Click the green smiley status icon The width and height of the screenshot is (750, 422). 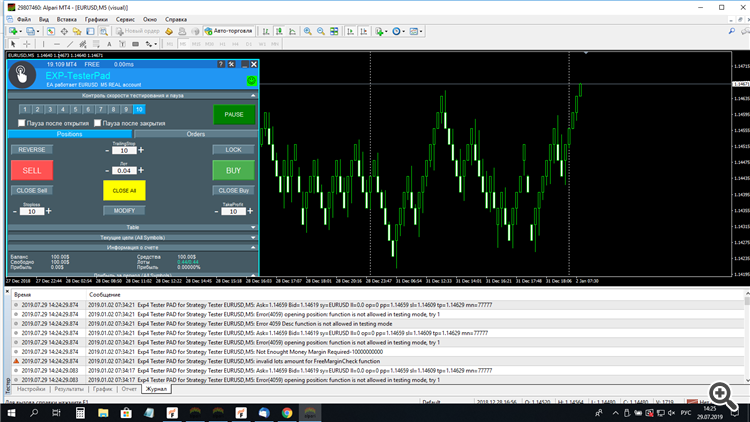pyautogui.click(x=251, y=79)
